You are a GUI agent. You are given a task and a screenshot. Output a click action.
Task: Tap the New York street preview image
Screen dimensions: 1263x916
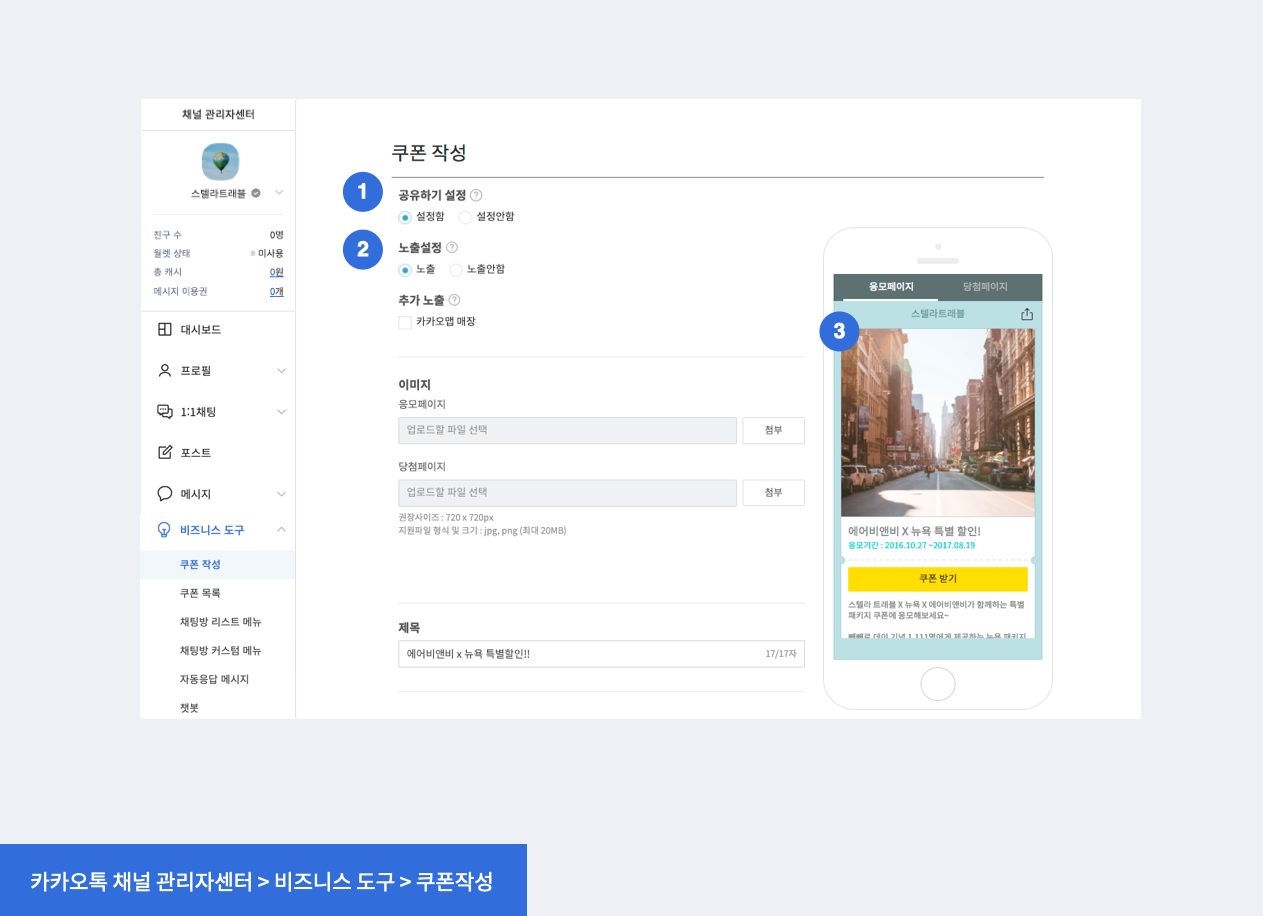coord(938,423)
